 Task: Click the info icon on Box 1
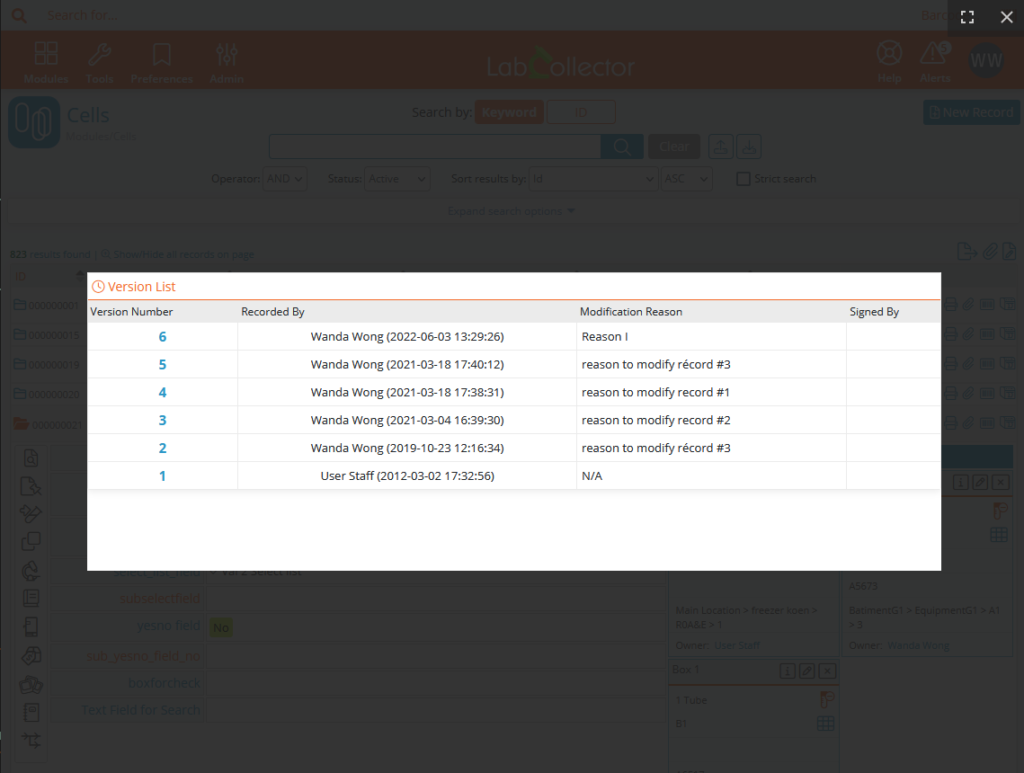tap(788, 670)
